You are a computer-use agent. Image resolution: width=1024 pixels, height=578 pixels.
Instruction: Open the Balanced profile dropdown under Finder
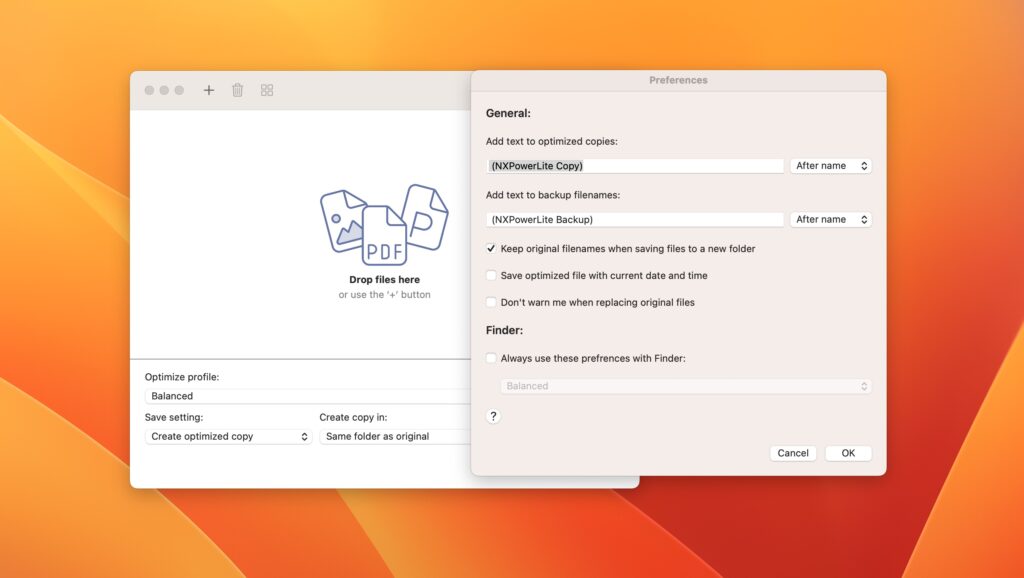686,385
